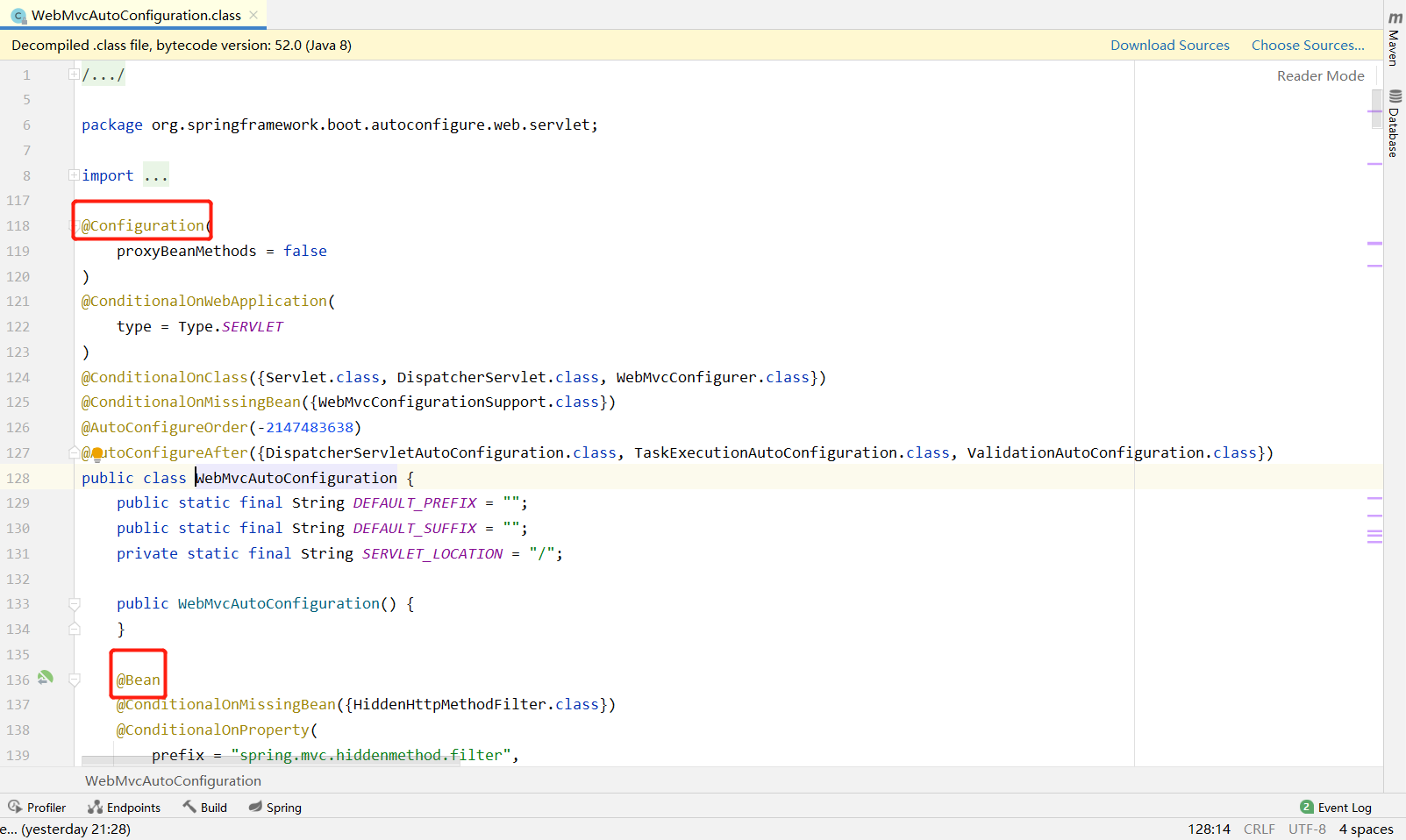Change CRLF line separator setting

point(1259,829)
